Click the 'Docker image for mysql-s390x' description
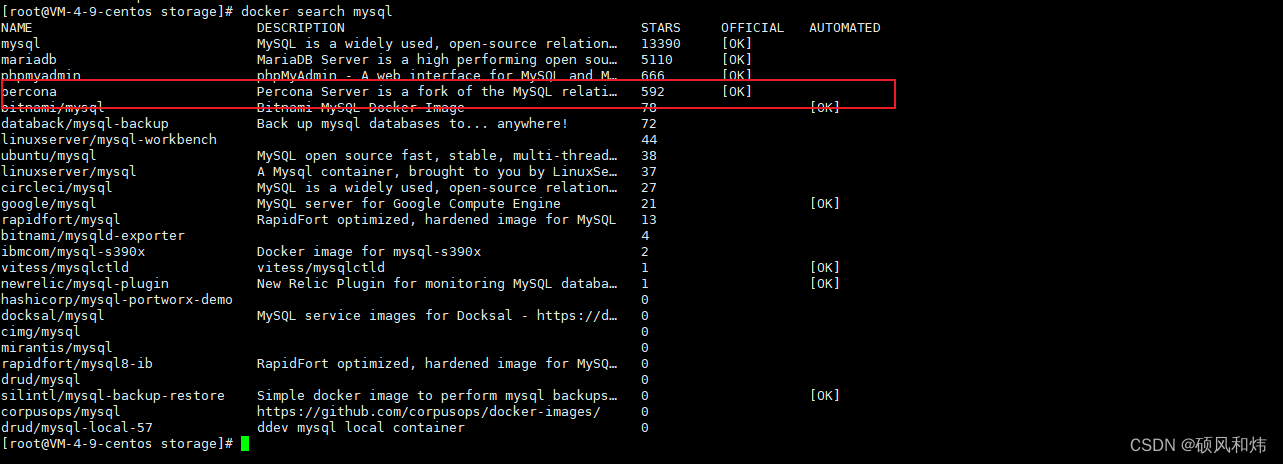This screenshot has height=464, width=1283. pyautogui.click(x=369, y=252)
